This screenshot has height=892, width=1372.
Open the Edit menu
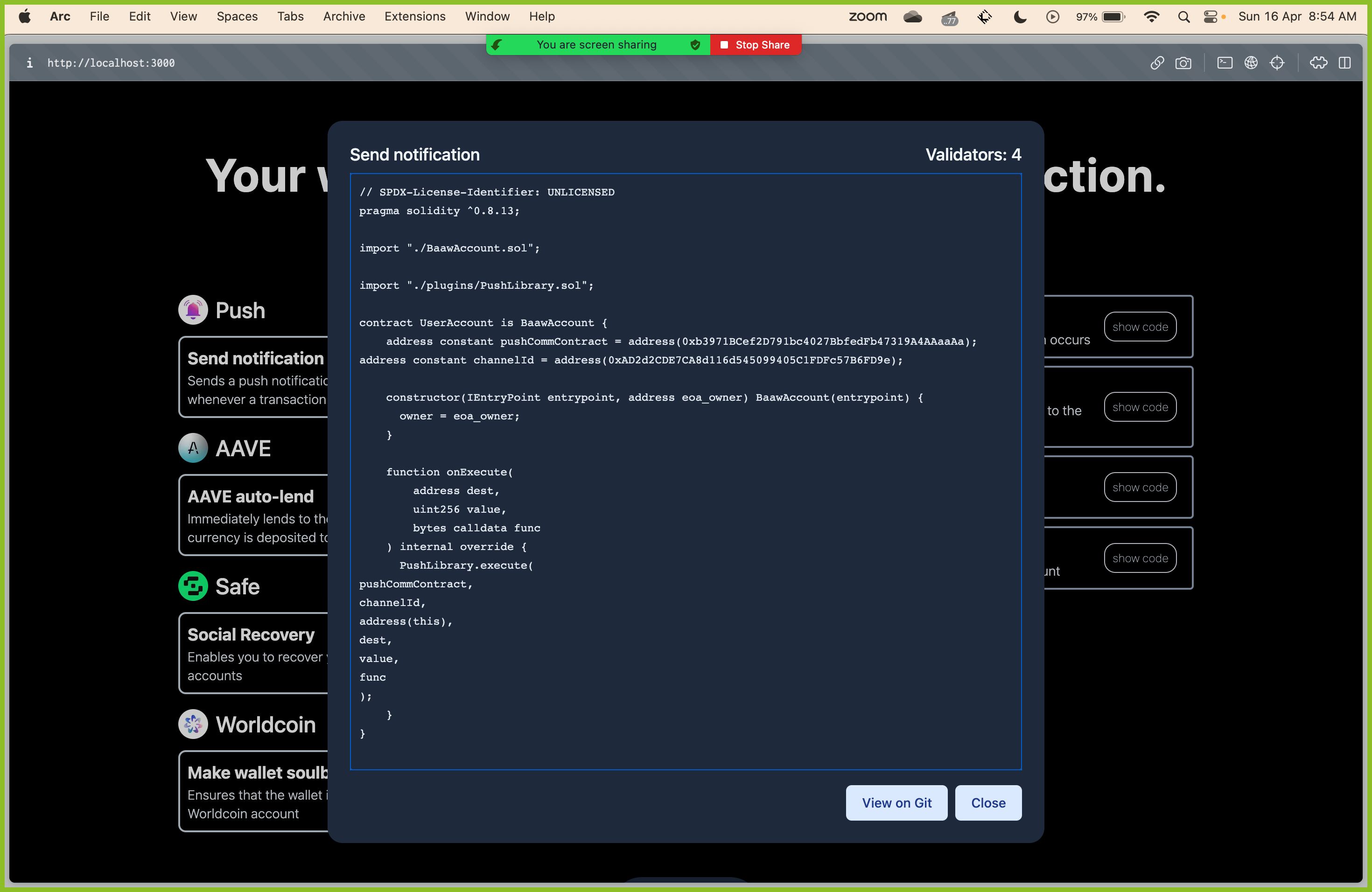point(140,16)
